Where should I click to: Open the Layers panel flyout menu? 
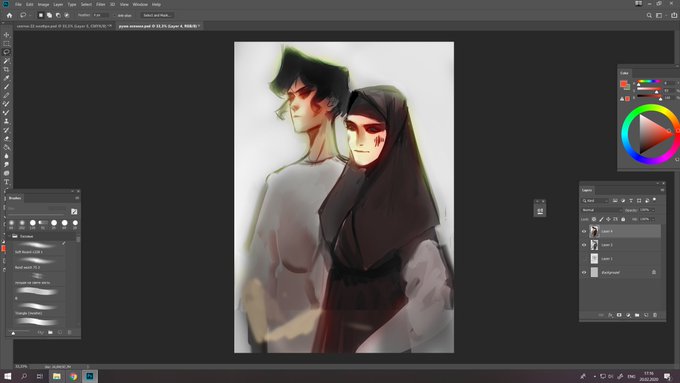[x=662, y=190]
